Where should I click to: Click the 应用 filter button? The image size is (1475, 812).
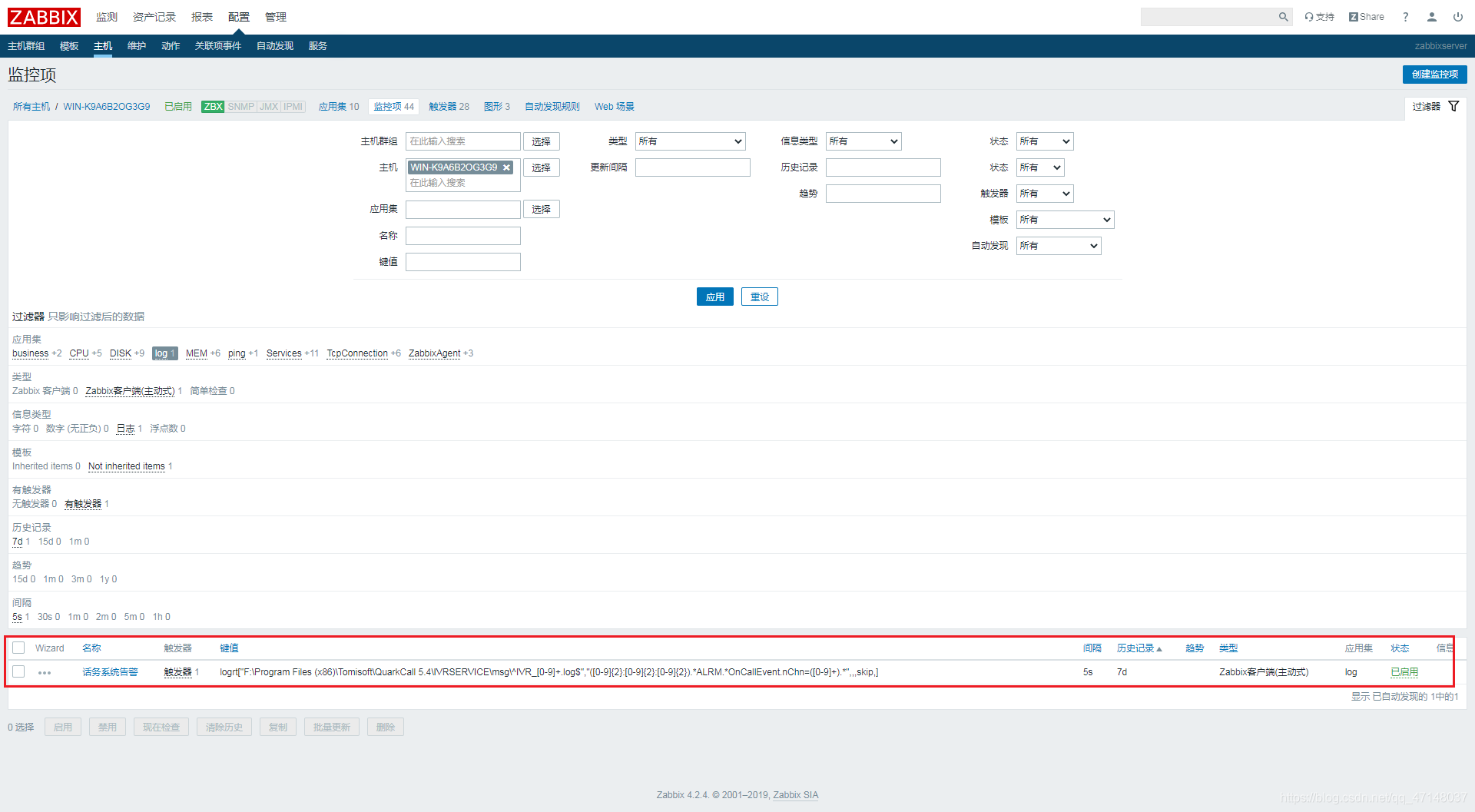[x=715, y=297]
